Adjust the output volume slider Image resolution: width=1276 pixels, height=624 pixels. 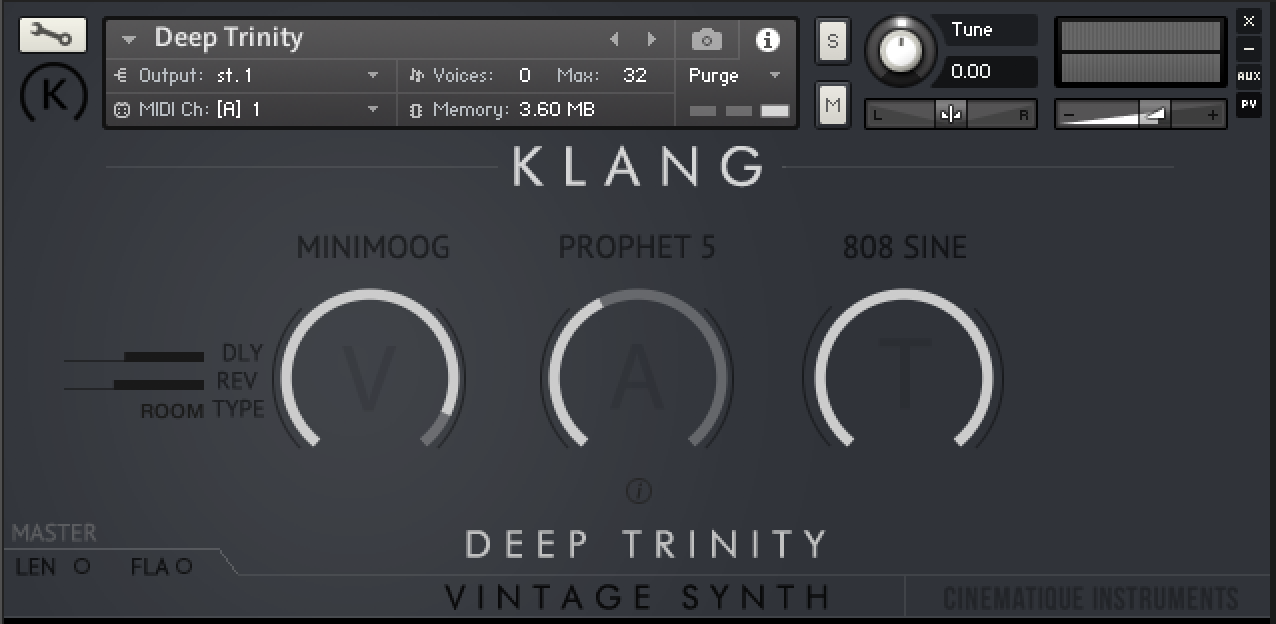(x=1142, y=115)
